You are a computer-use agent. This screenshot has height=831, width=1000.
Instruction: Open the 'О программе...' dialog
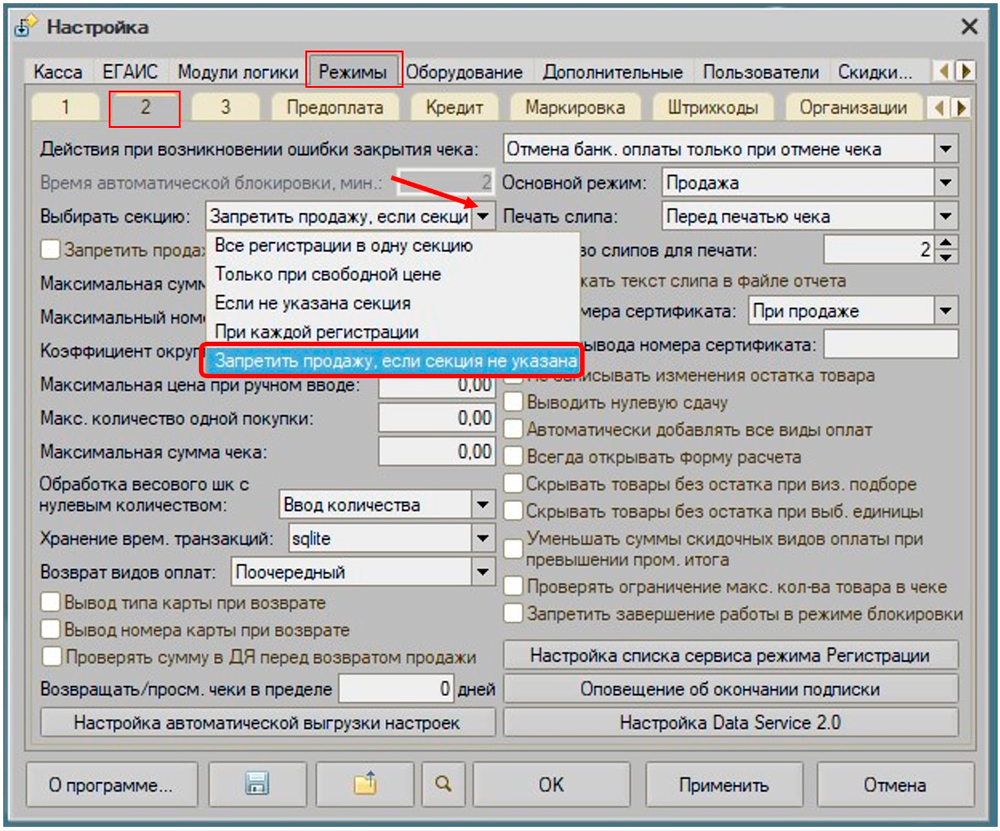click(x=111, y=785)
